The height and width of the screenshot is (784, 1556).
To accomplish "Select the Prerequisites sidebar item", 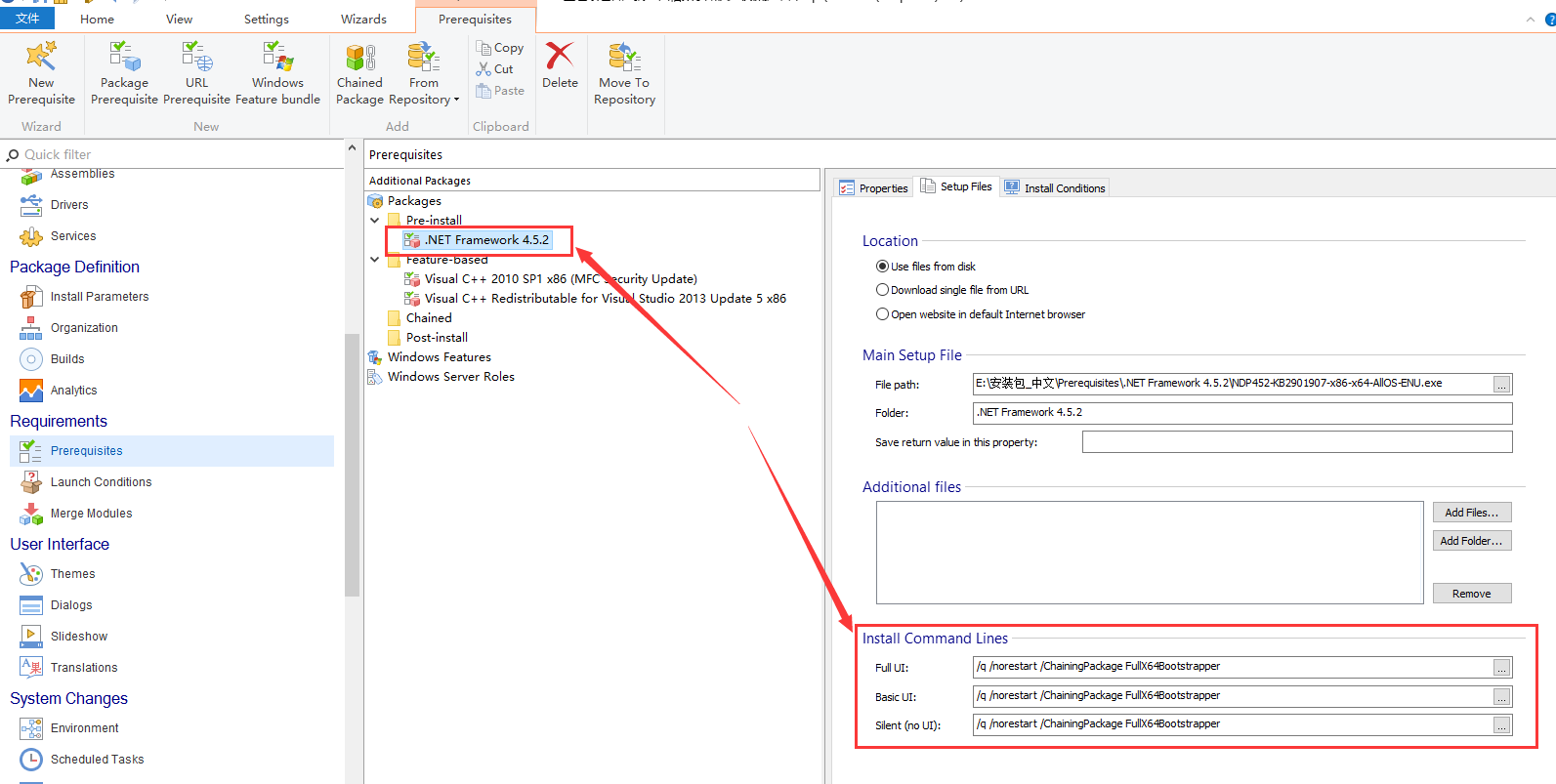I will (172, 451).
